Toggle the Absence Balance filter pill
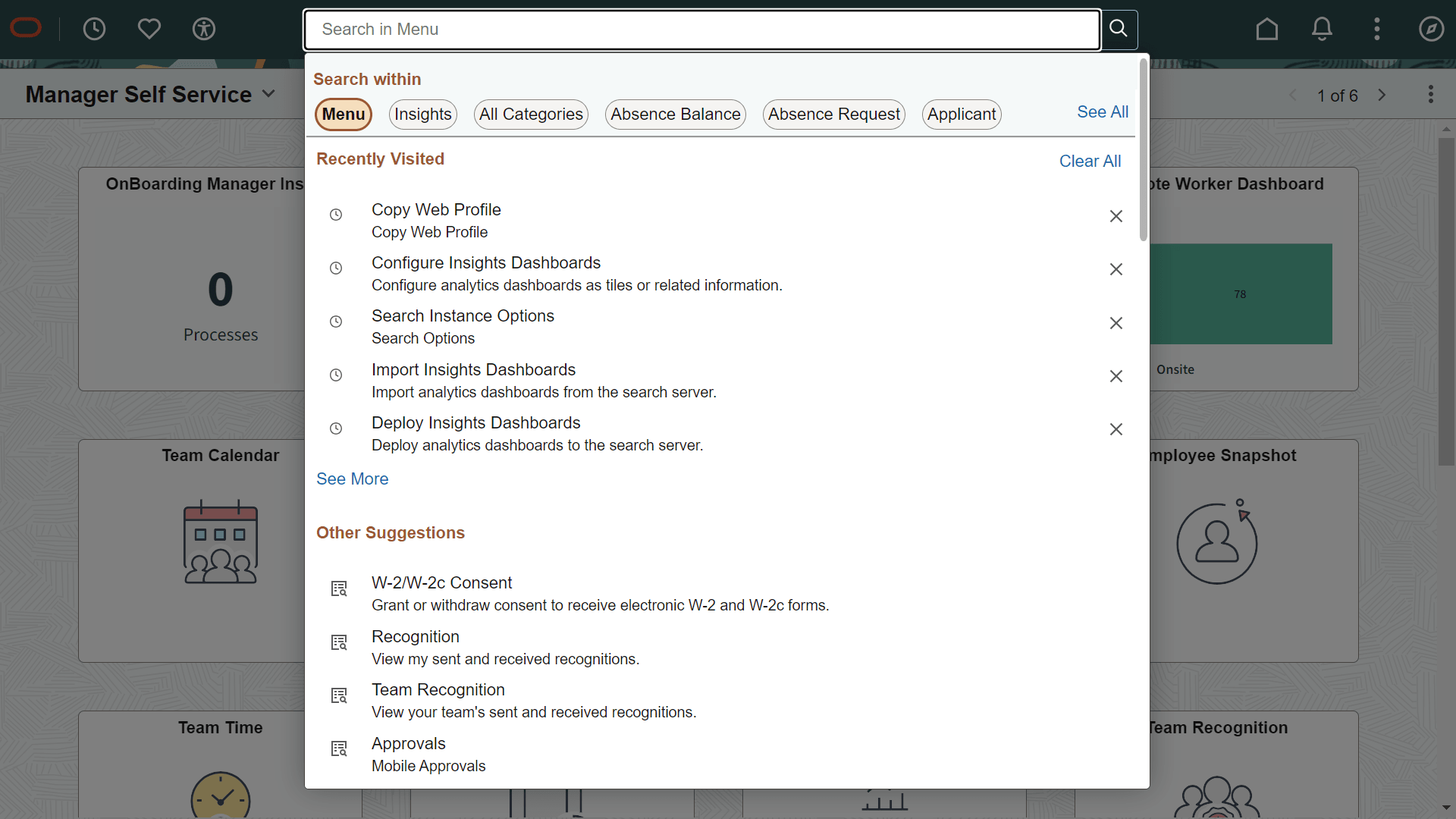Screen dimensions: 1456x819 click(675, 114)
